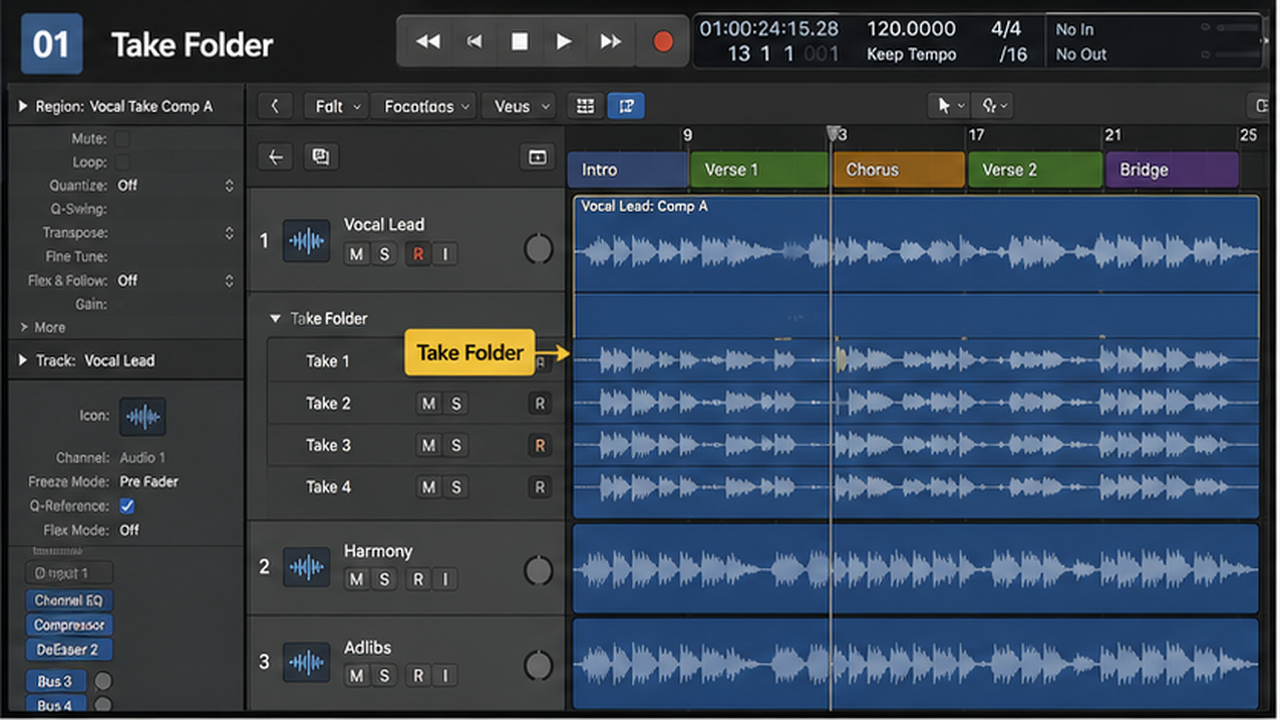Collapse the Track Vocal Lead inspector triangle
Image resolution: width=1280 pixels, height=720 pixels.
(23, 360)
